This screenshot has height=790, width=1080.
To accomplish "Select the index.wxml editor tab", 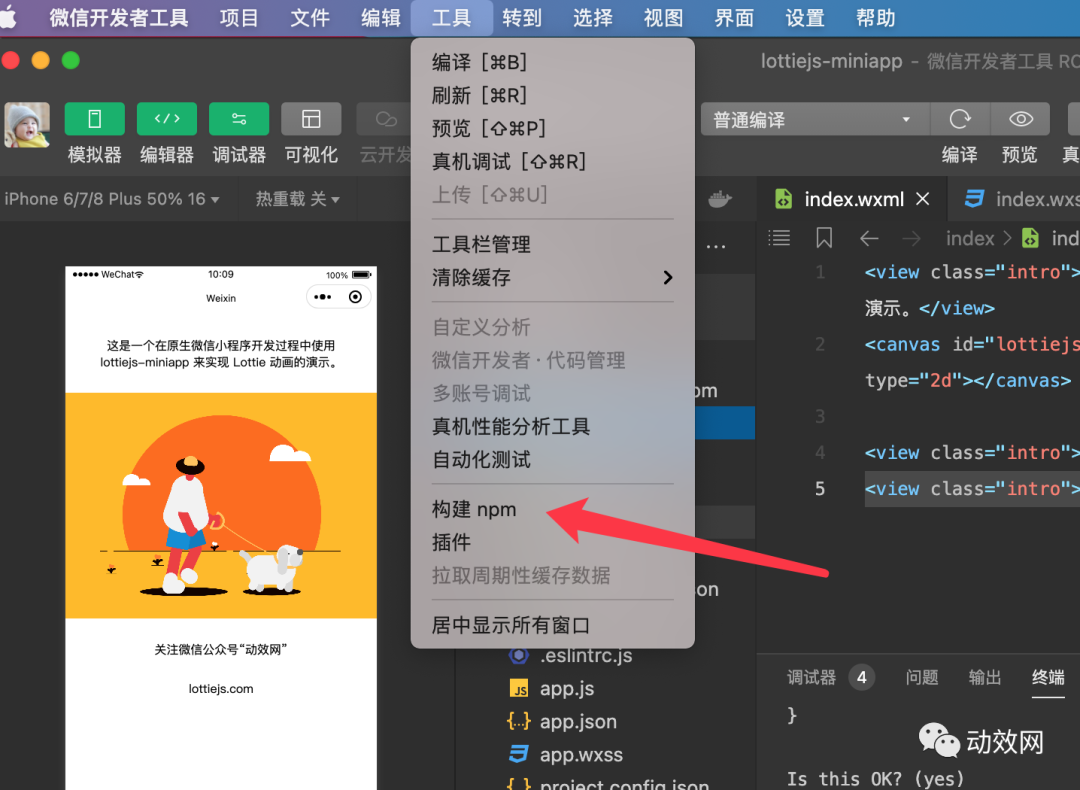I will click(852, 199).
